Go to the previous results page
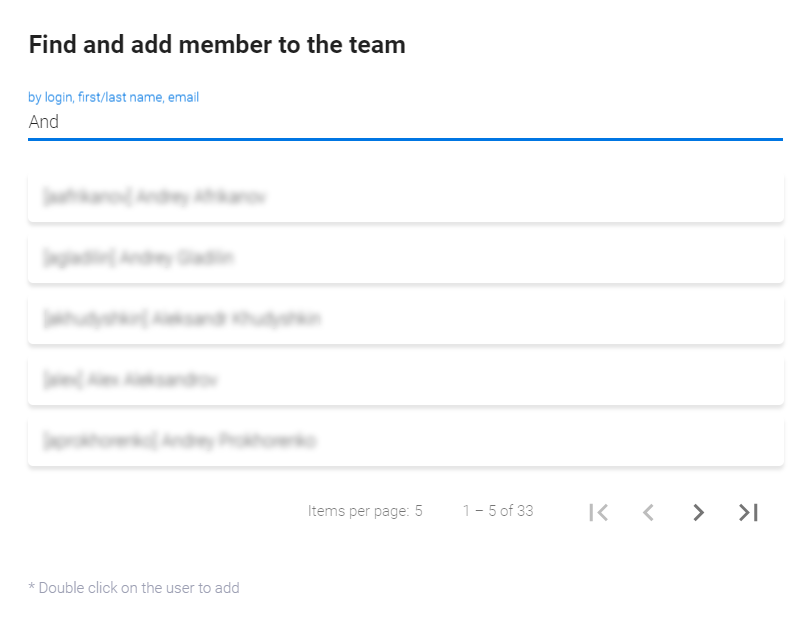811x627 pixels. click(x=648, y=512)
